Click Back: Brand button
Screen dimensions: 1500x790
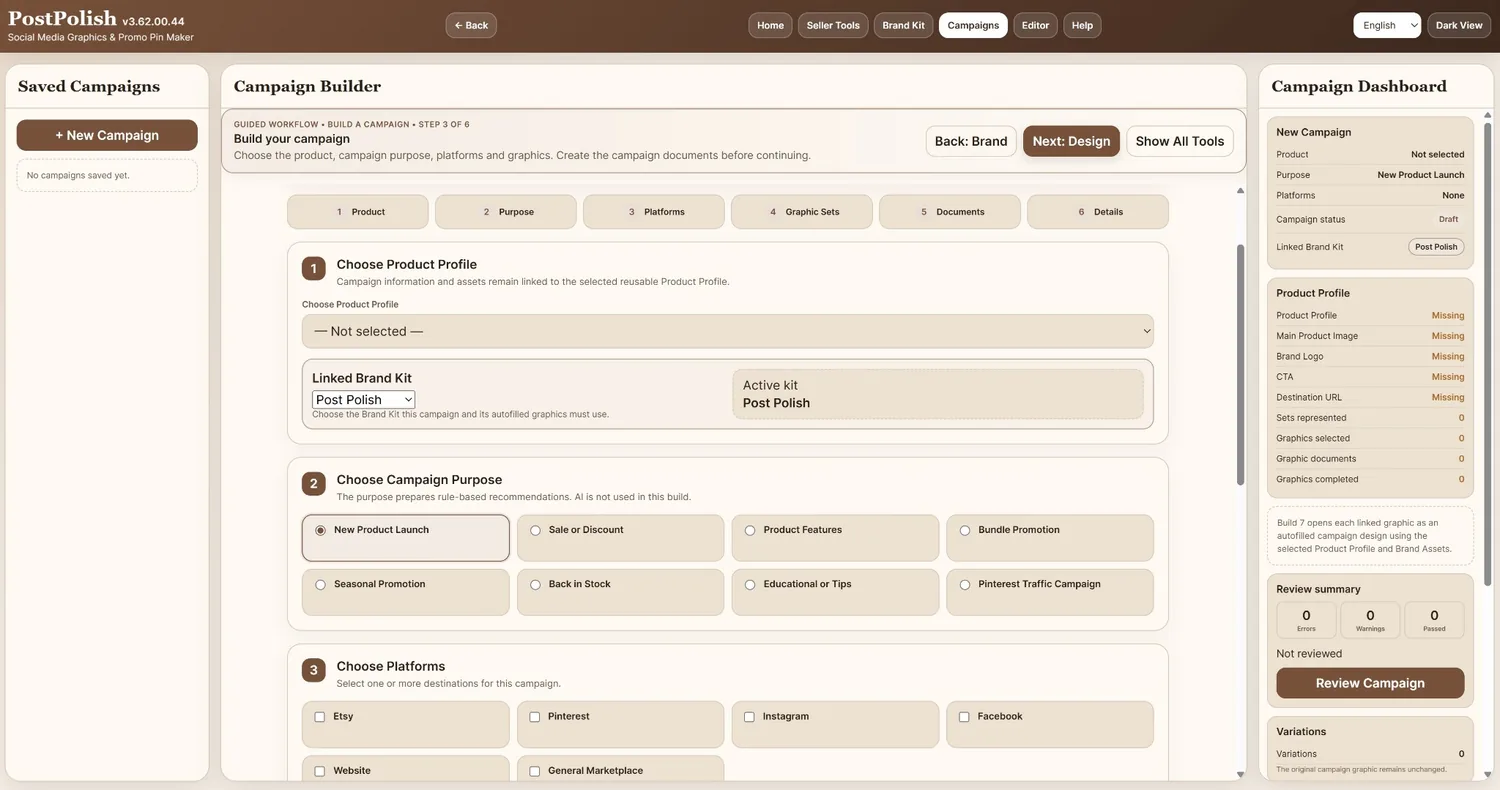[971, 141]
